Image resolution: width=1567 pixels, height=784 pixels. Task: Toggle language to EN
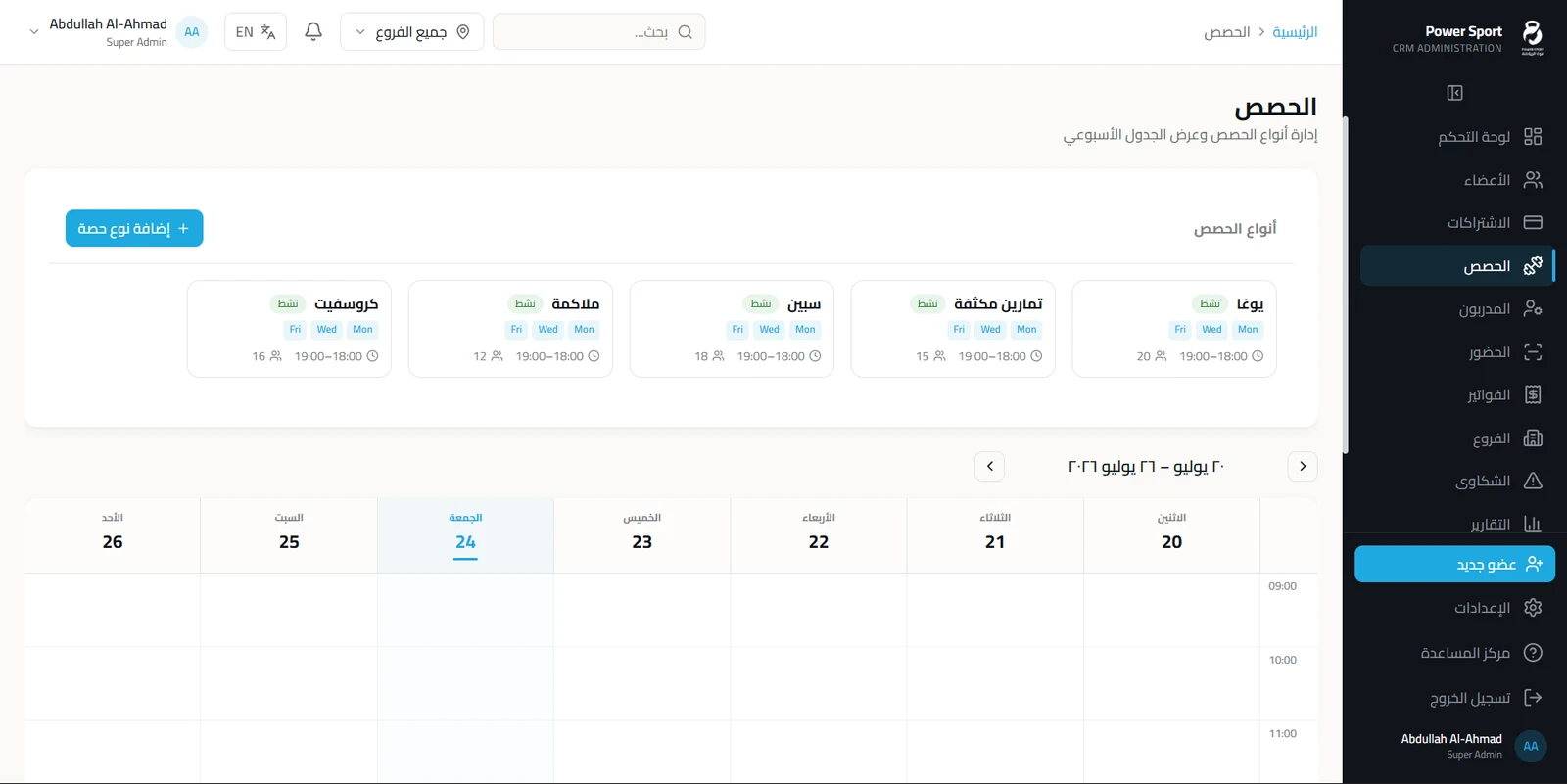point(256,32)
